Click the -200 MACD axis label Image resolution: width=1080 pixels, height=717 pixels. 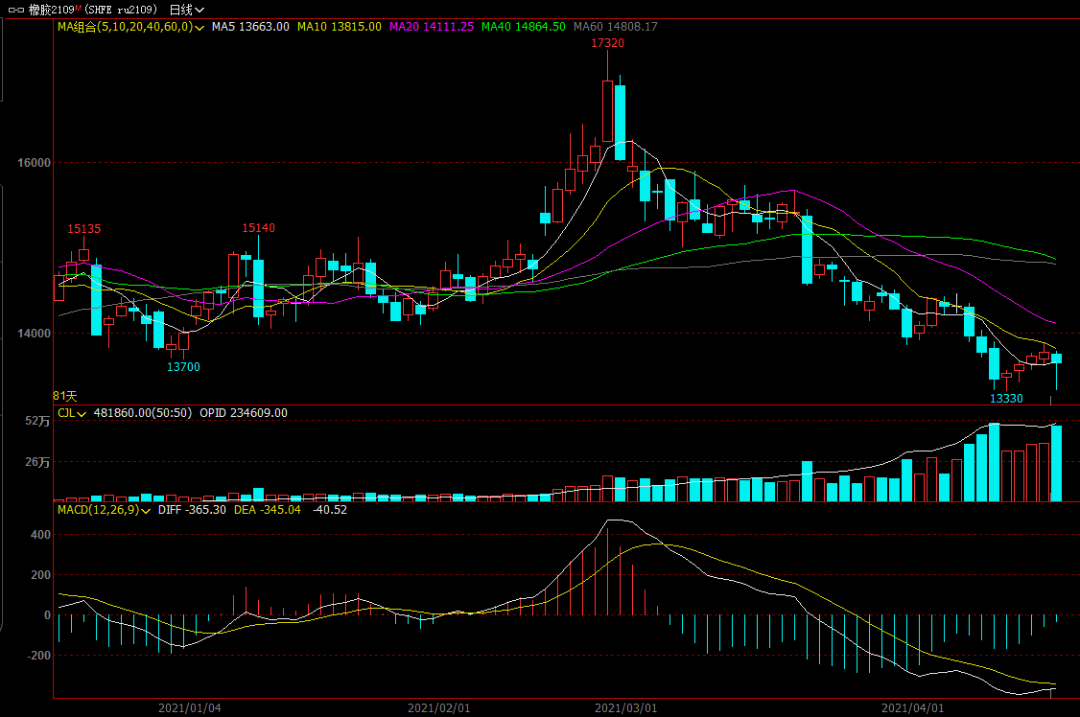click(39, 656)
